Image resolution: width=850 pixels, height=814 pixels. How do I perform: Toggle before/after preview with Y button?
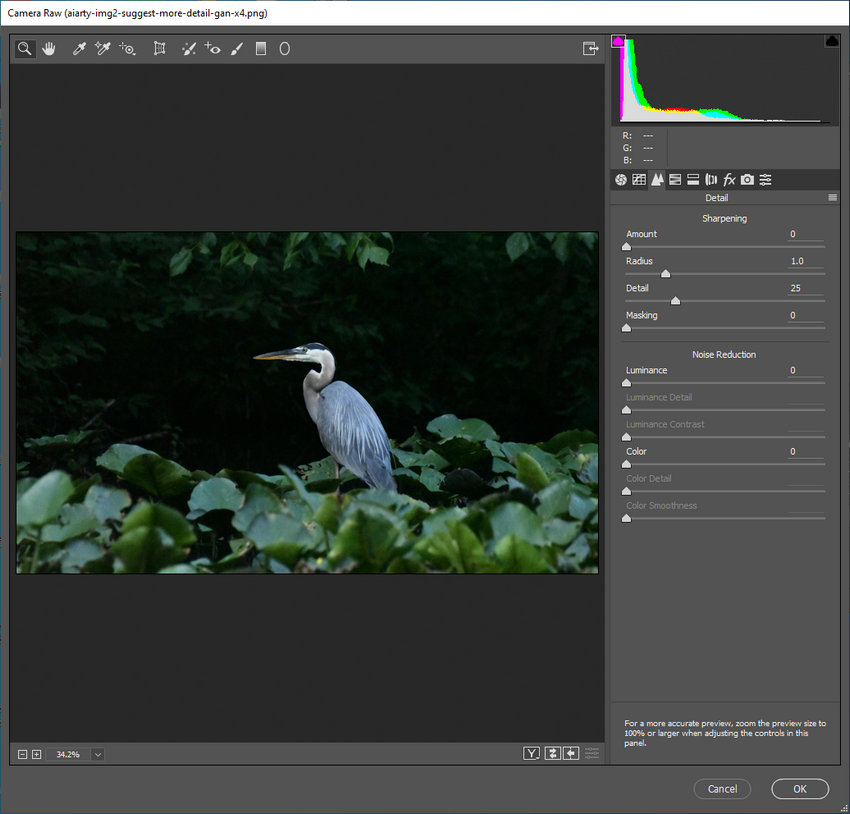(531, 753)
